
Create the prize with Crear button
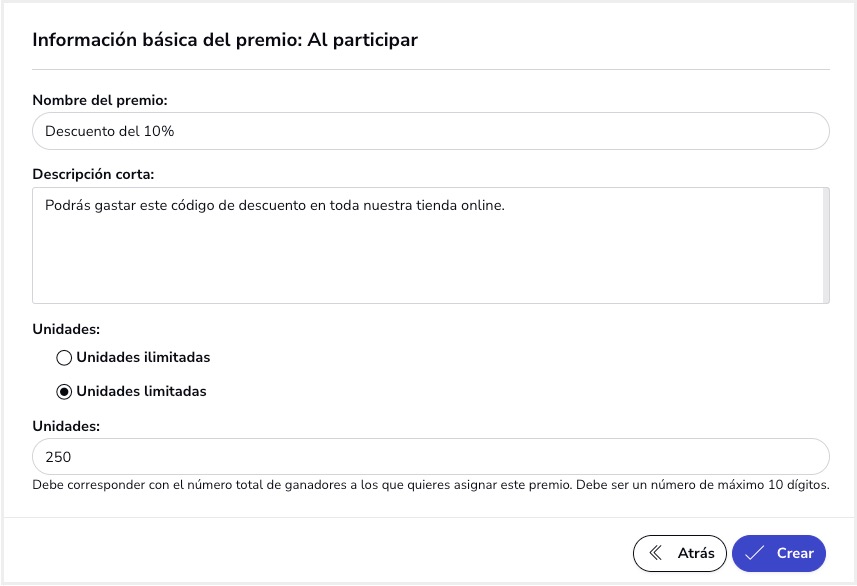pyautogui.click(x=779, y=553)
